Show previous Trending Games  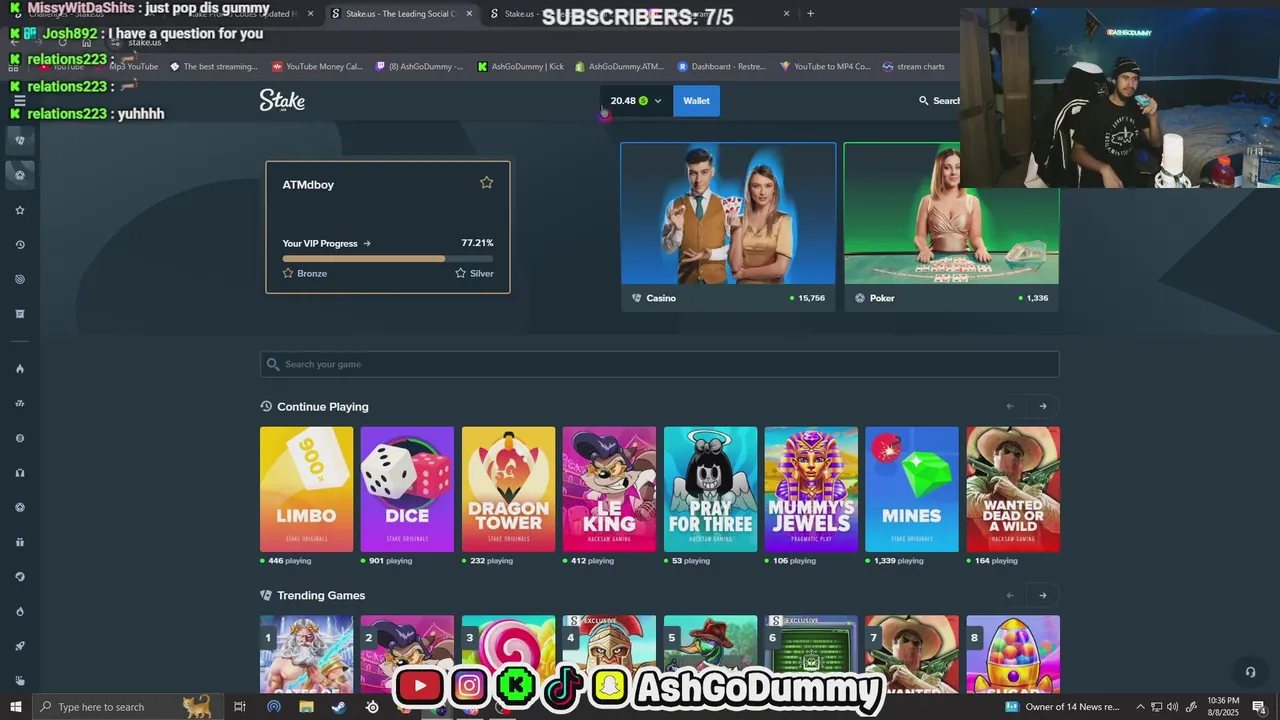pyautogui.click(x=1010, y=595)
